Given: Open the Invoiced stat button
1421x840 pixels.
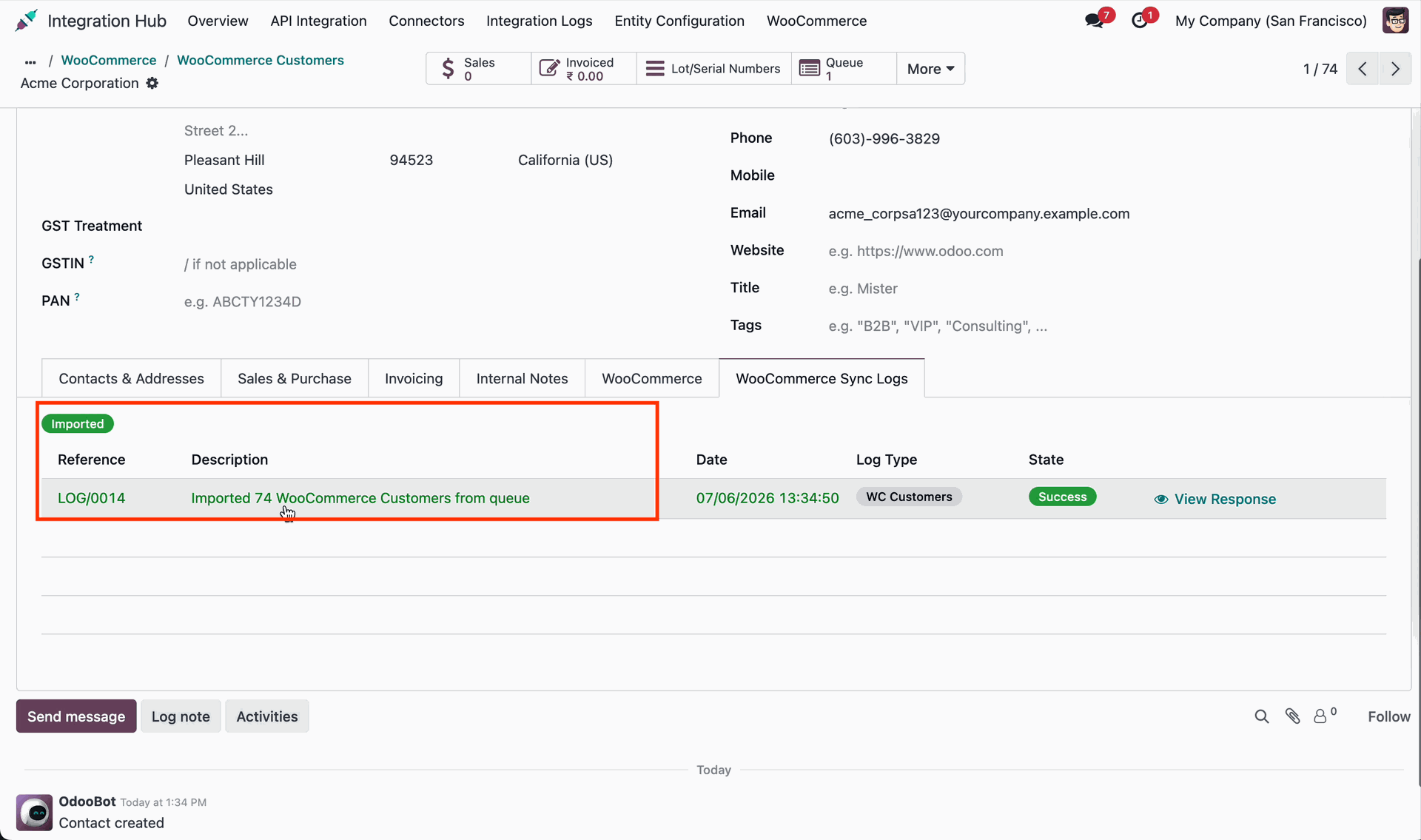Looking at the screenshot, I should [584, 69].
